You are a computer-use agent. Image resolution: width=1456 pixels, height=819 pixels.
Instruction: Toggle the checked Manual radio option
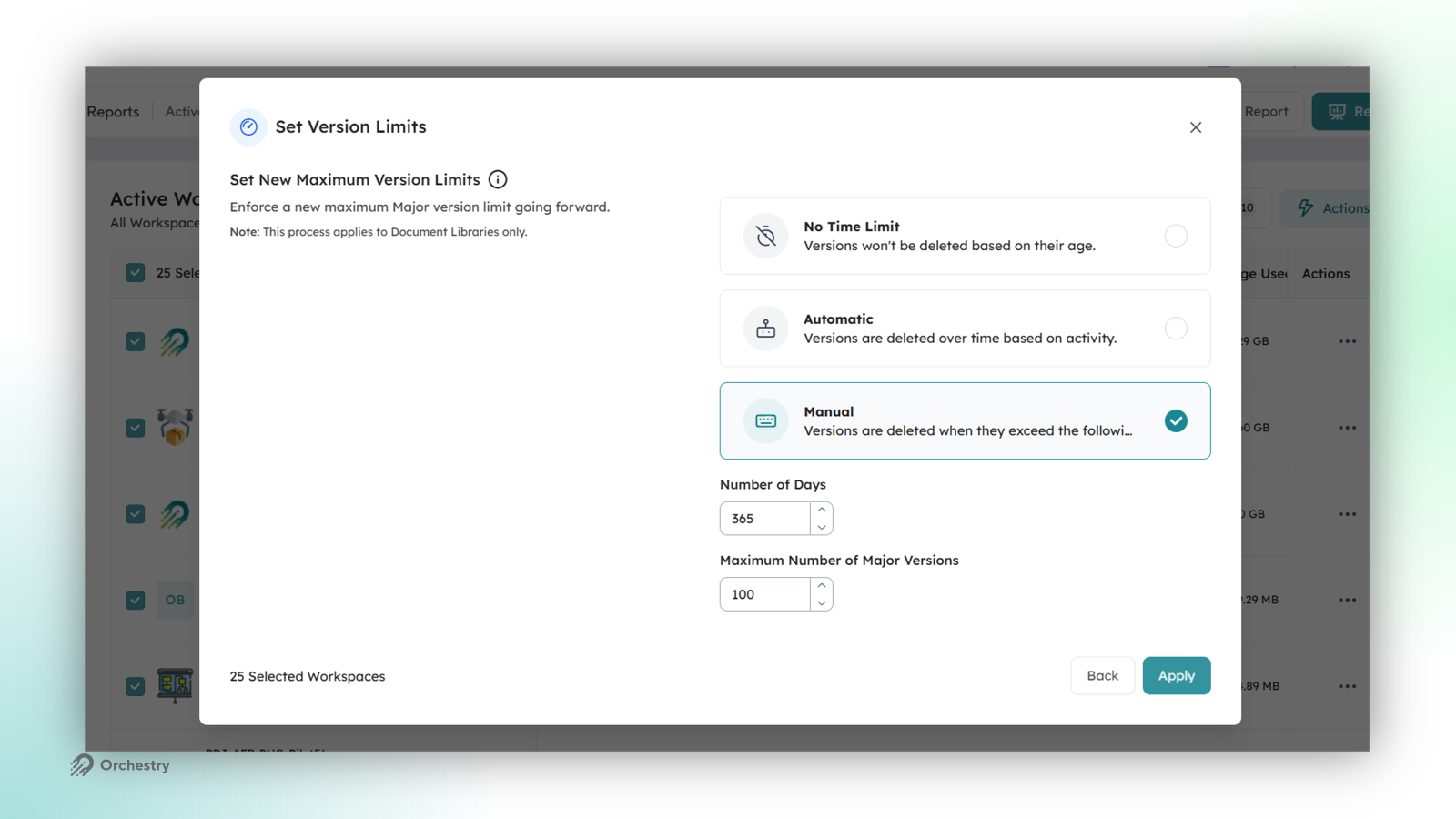click(x=1176, y=420)
